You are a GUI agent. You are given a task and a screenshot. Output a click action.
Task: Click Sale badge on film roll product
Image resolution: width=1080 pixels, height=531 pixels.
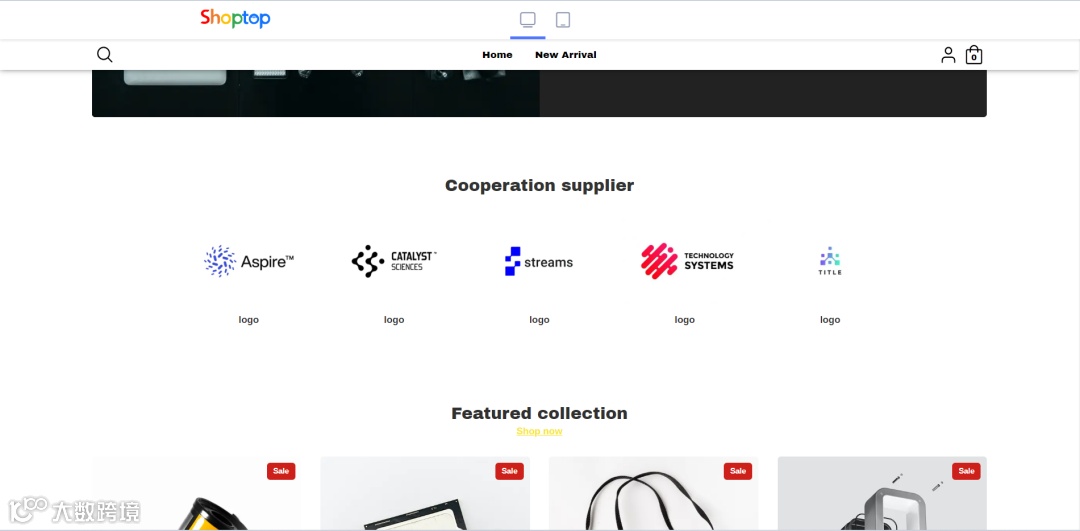click(281, 471)
